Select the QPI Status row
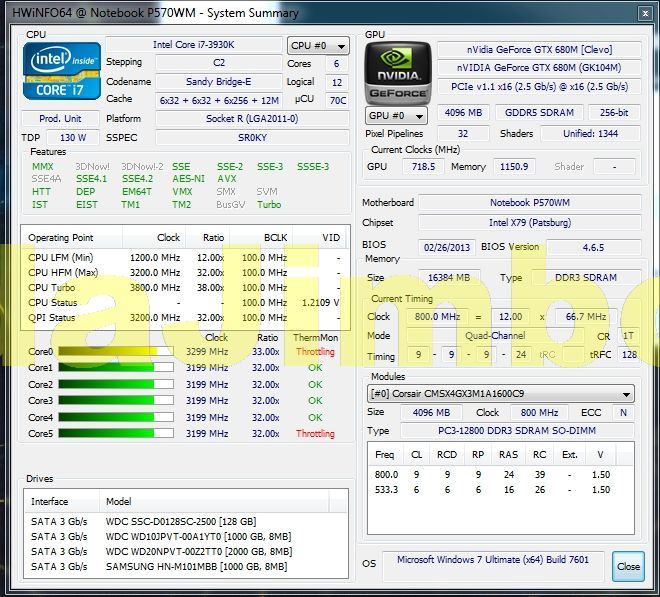 coord(184,318)
